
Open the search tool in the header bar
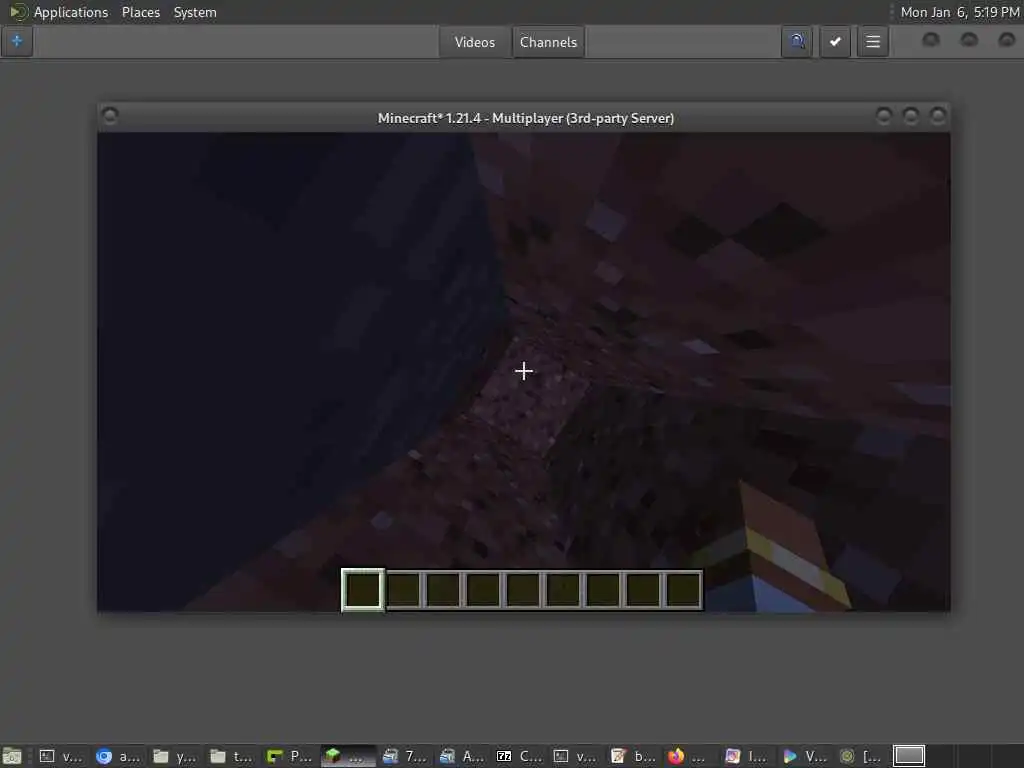tap(797, 42)
